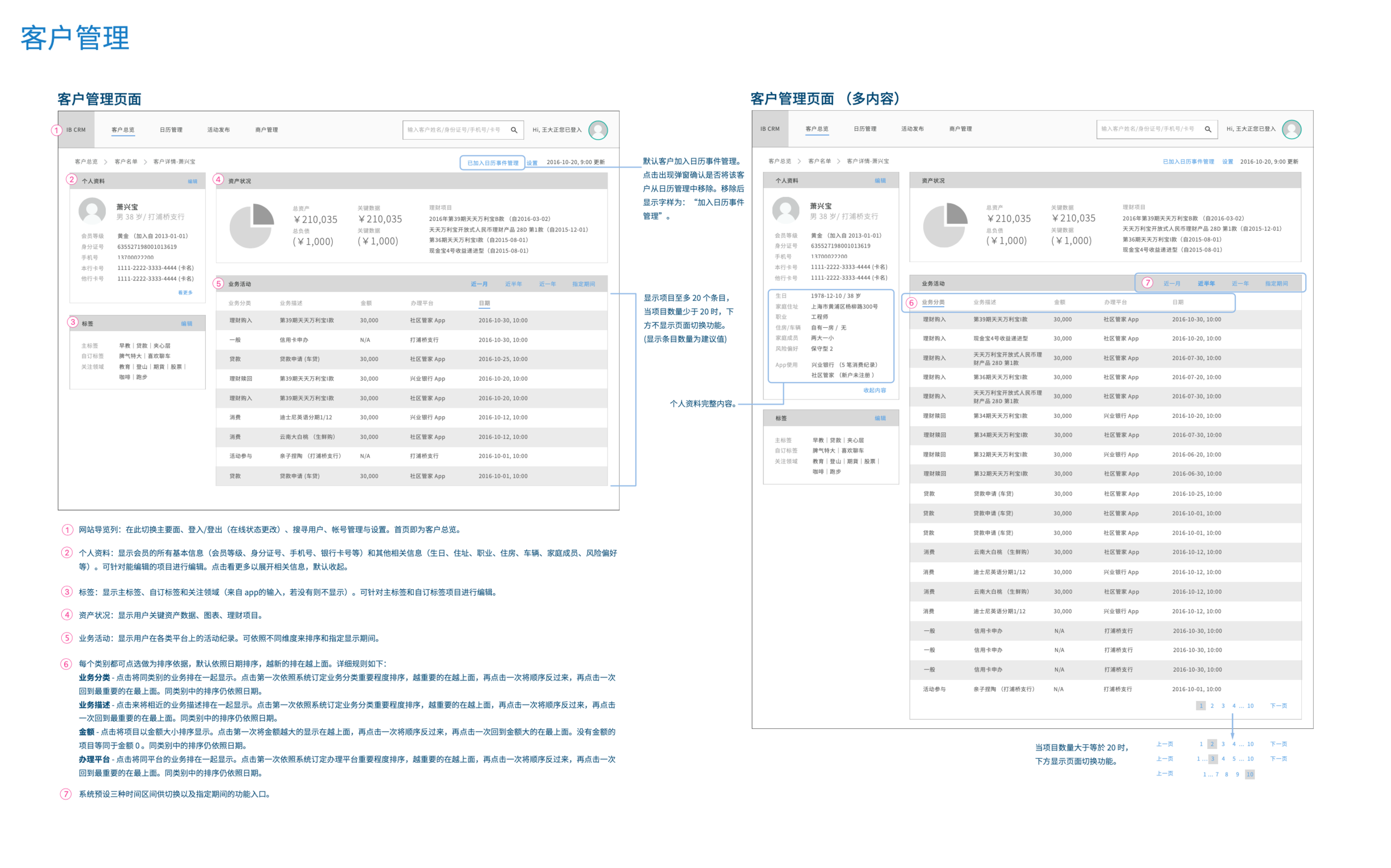The height and width of the screenshot is (868, 1391).
Task: Filter activity by 近半年 in the 多内容 mockup
Action: coord(1206,284)
